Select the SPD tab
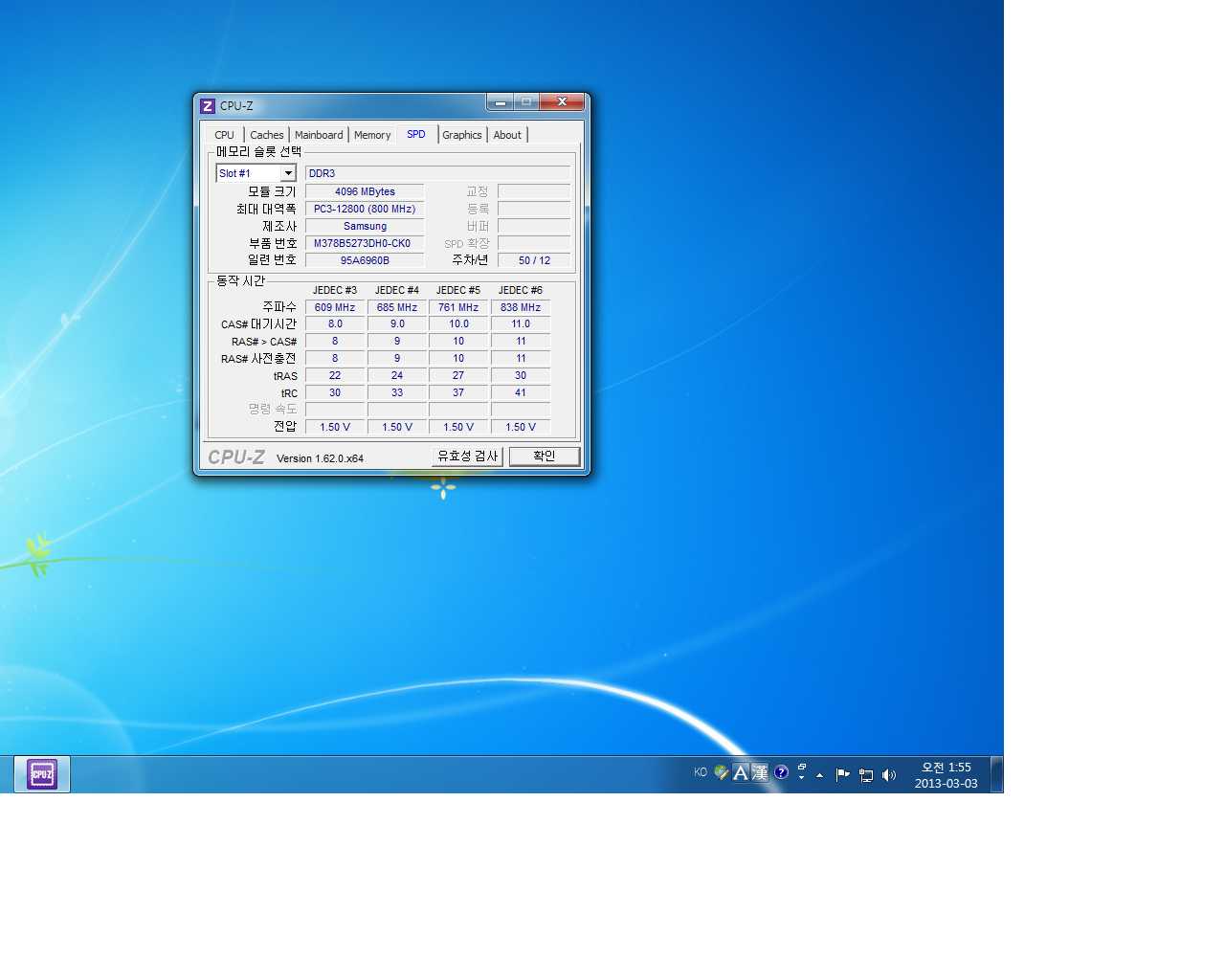Screen dimensions: 1225x980 (x=416, y=134)
